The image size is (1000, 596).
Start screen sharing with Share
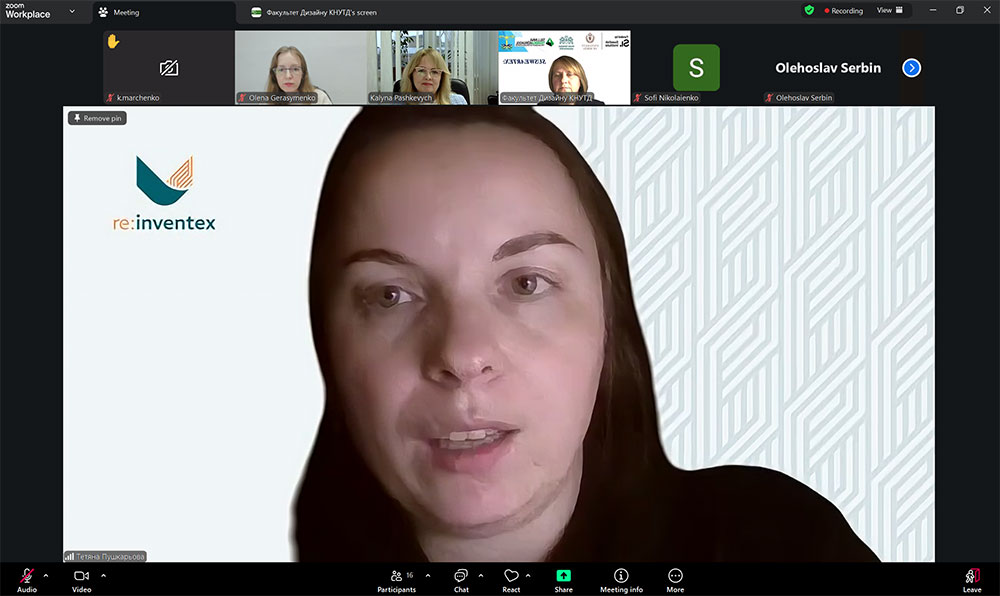point(564,579)
